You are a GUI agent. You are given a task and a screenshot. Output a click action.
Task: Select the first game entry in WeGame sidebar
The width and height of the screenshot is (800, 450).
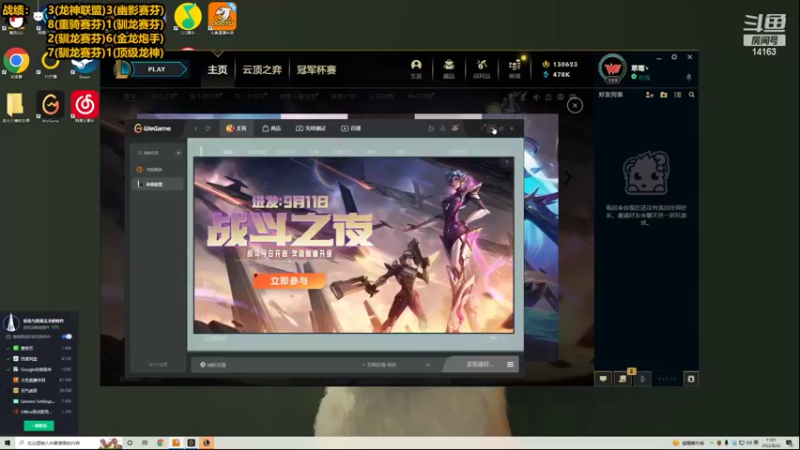[x=157, y=169]
